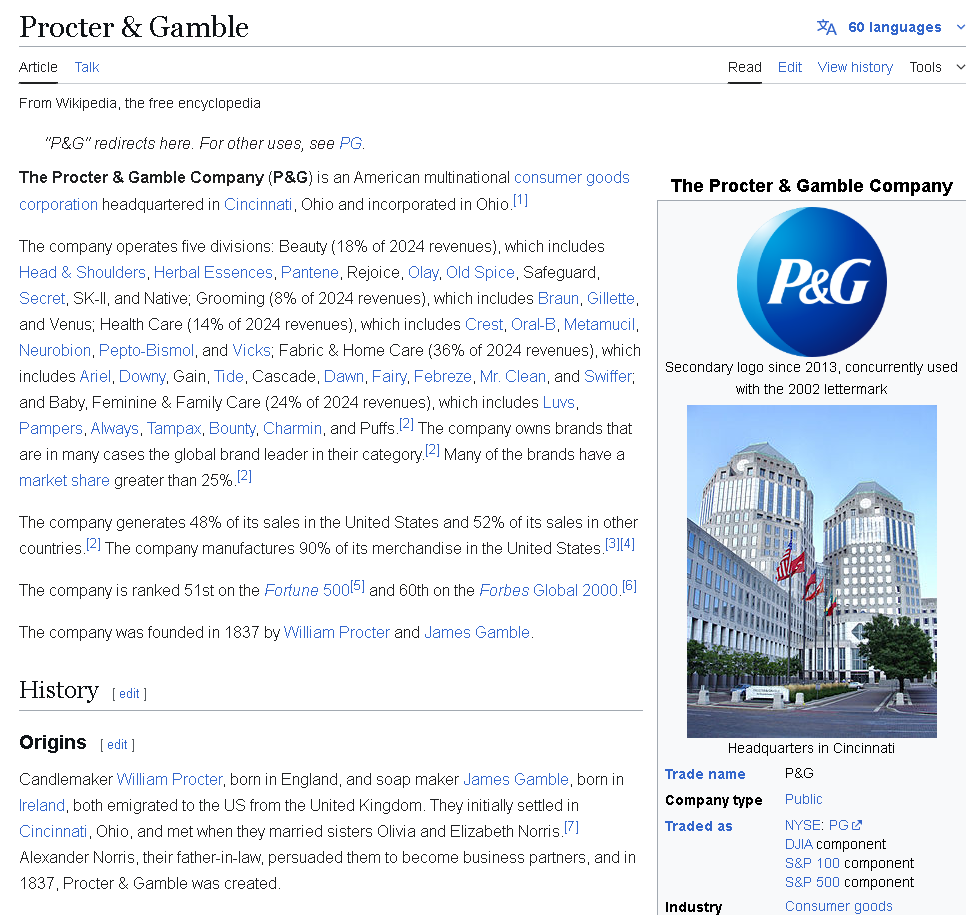Open the Luvs link
Viewport: 966px width, 915px height.
[559, 402]
